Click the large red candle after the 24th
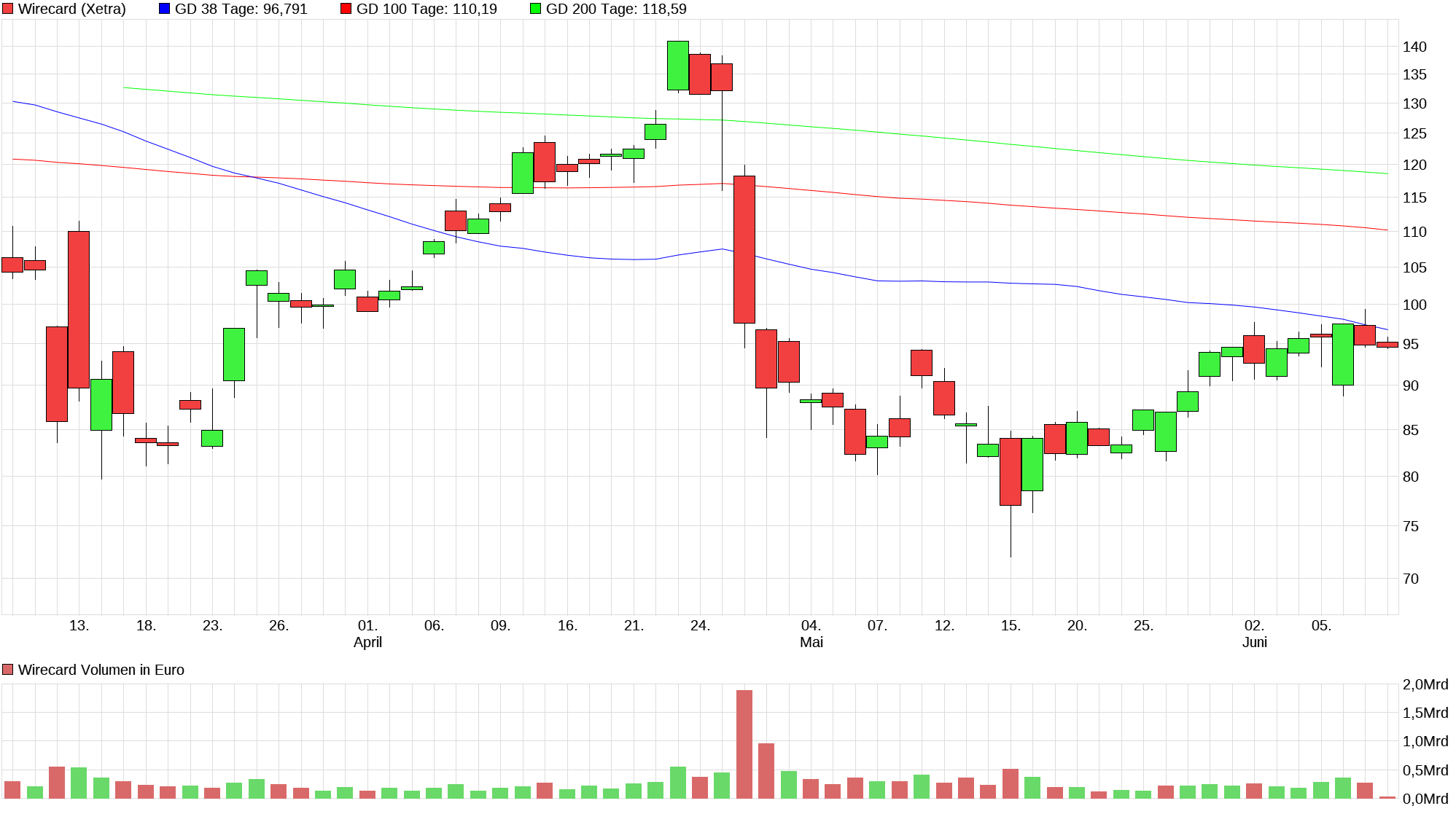1456x814 pixels. (744, 249)
